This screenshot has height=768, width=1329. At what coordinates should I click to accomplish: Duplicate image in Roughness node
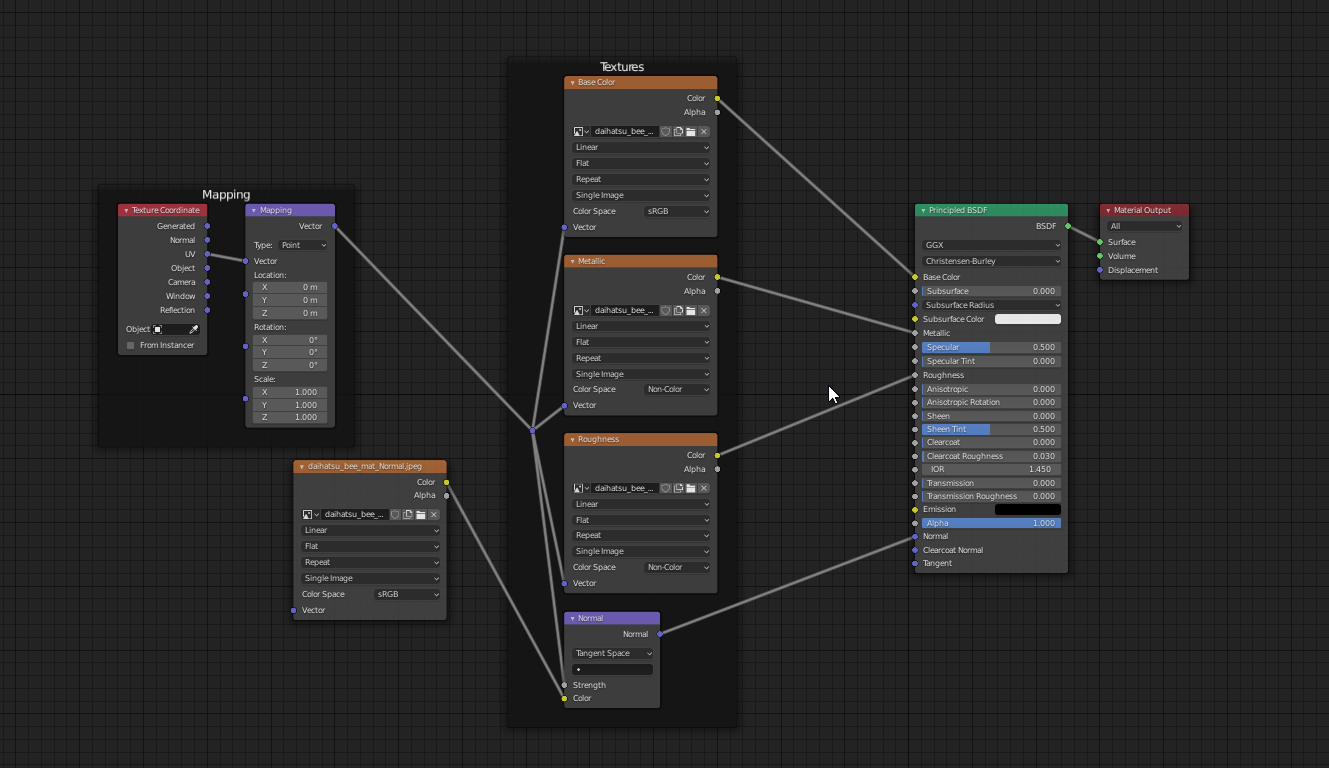[x=678, y=488]
